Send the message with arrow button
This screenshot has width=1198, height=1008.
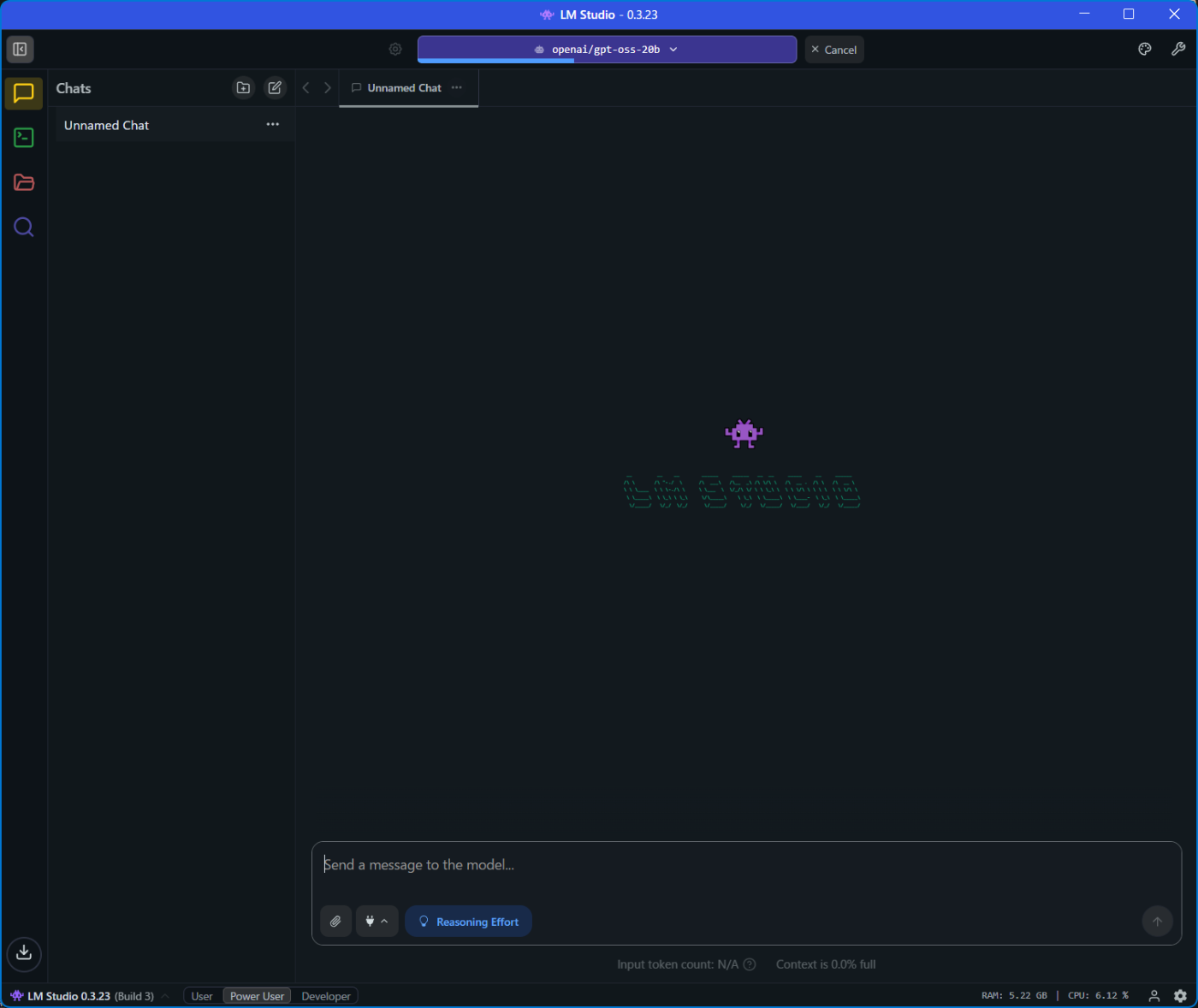1157,922
